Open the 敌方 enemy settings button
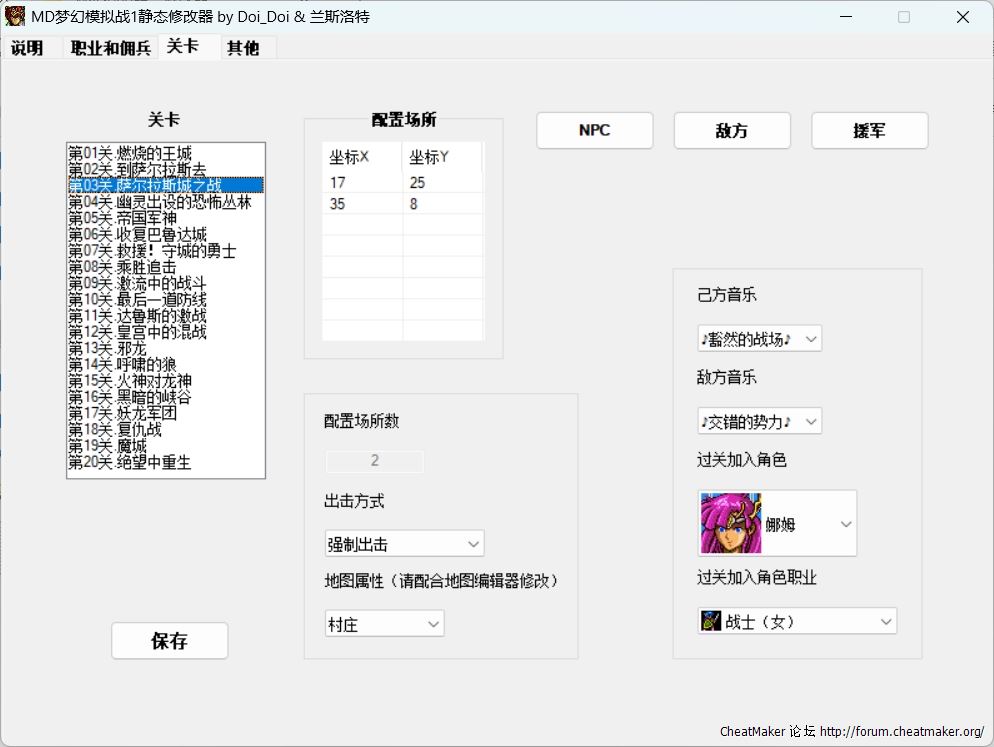The height and width of the screenshot is (747, 994). tap(732, 131)
